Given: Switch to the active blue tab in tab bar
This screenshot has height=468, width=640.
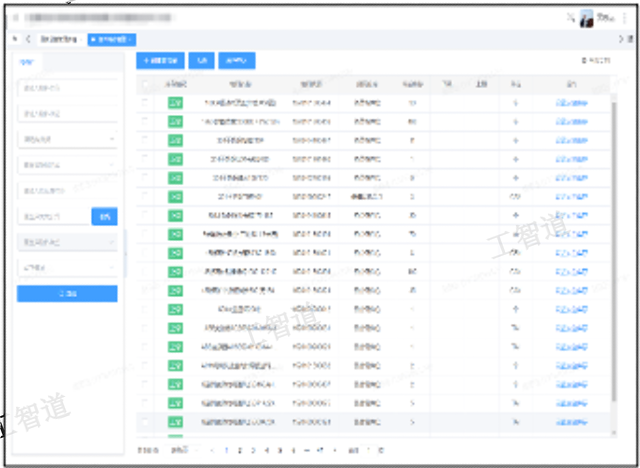Looking at the screenshot, I should point(110,39).
